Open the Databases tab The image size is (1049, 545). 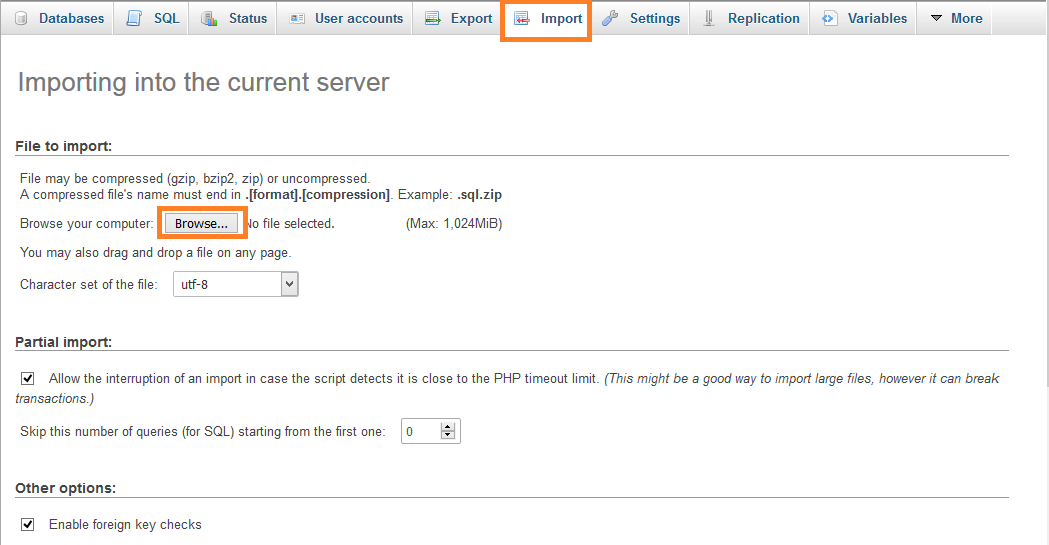pyautogui.click(x=59, y=18)
